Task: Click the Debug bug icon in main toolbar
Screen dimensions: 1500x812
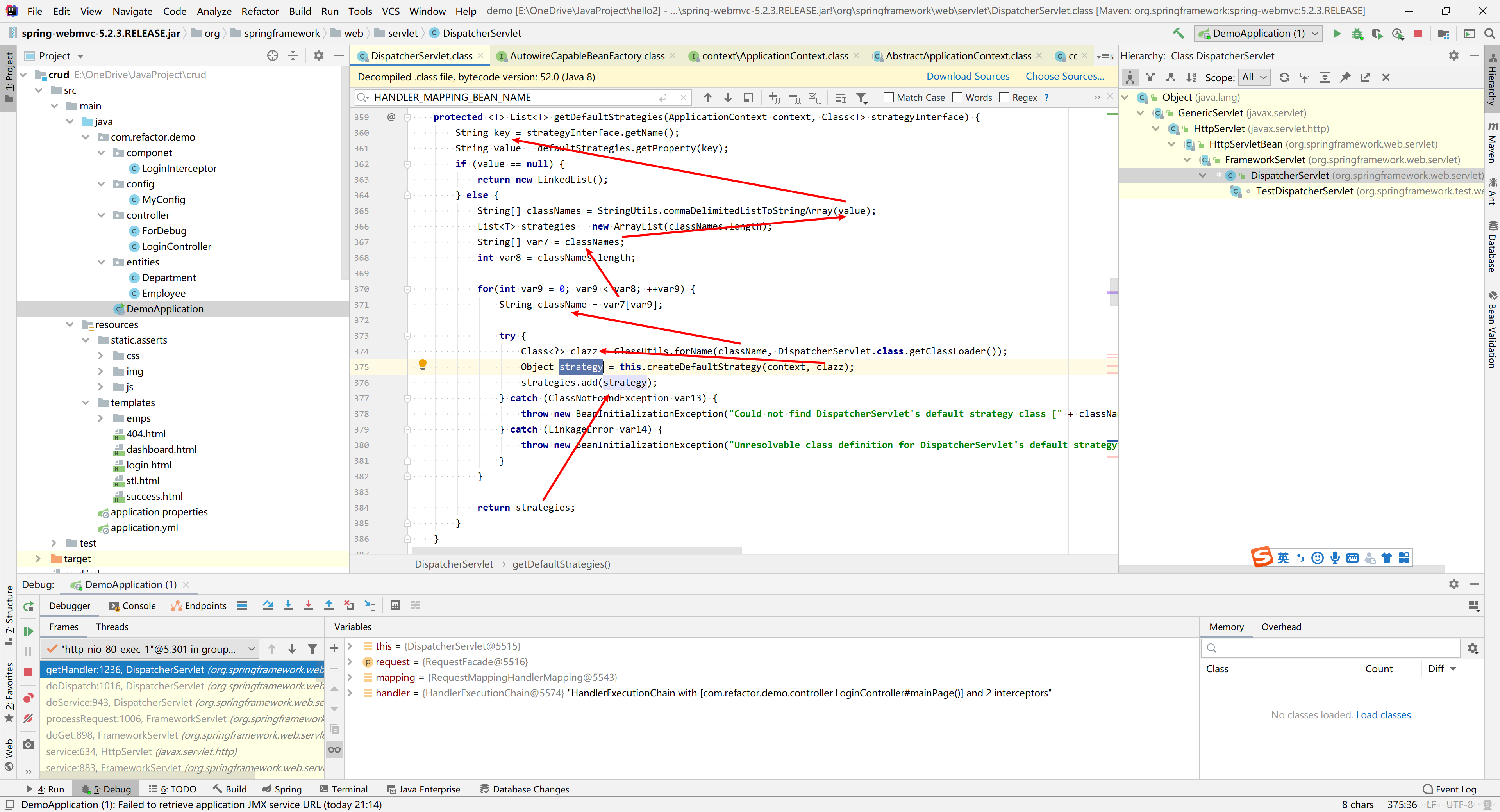Action: (1357, 33)
